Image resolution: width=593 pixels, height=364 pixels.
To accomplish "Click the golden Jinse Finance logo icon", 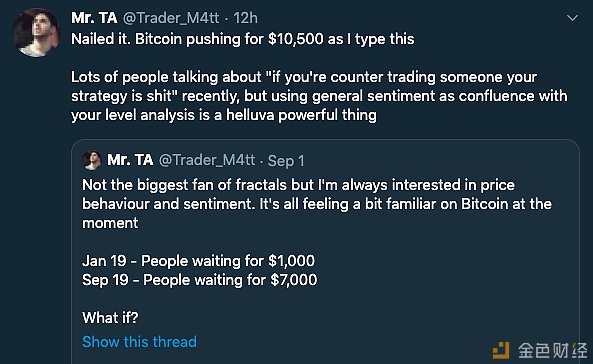I will [501, 350].
